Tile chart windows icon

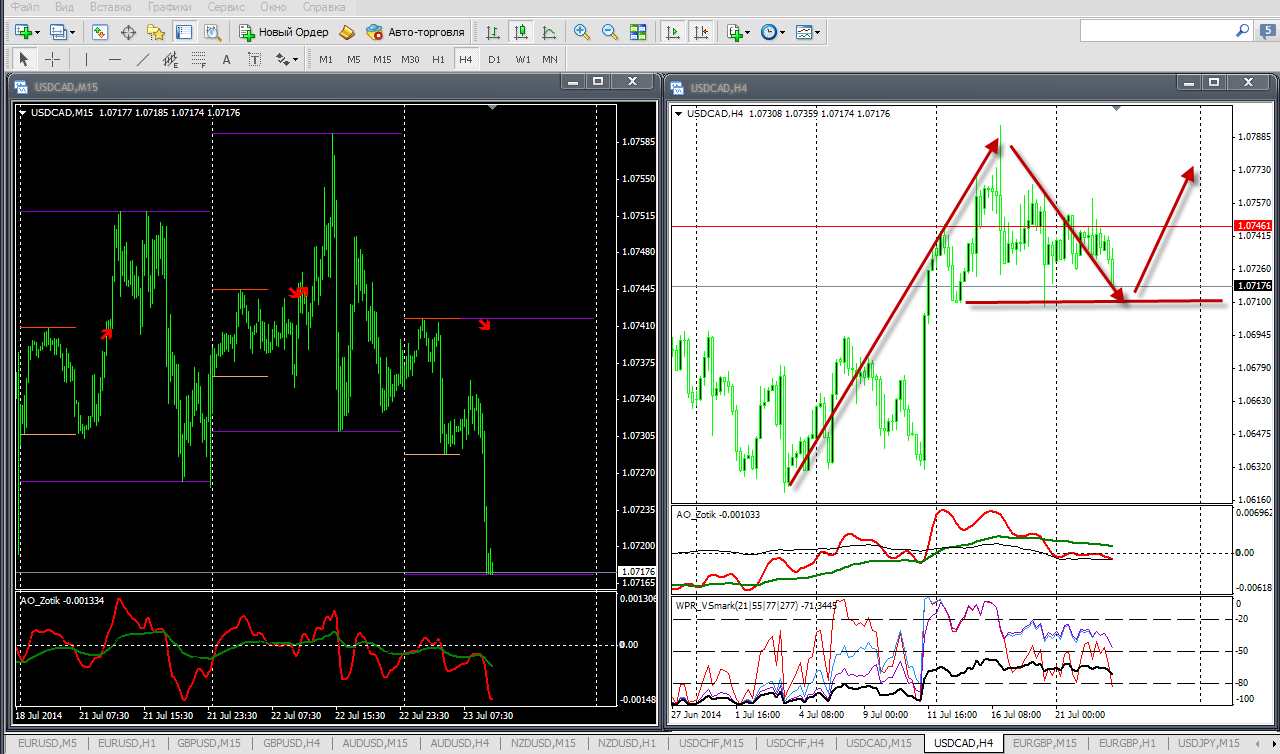click(639, 32)
